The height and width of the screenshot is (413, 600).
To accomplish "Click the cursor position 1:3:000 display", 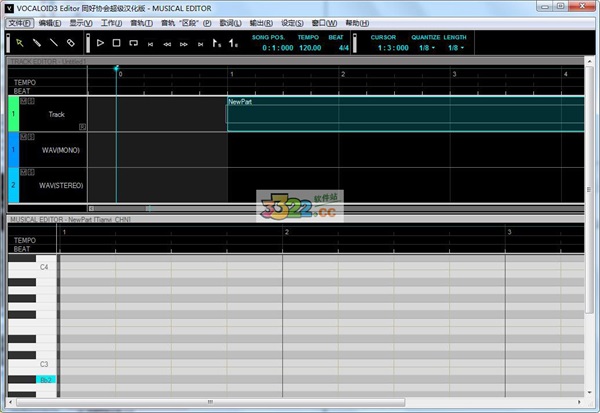I will pos(393,48).
